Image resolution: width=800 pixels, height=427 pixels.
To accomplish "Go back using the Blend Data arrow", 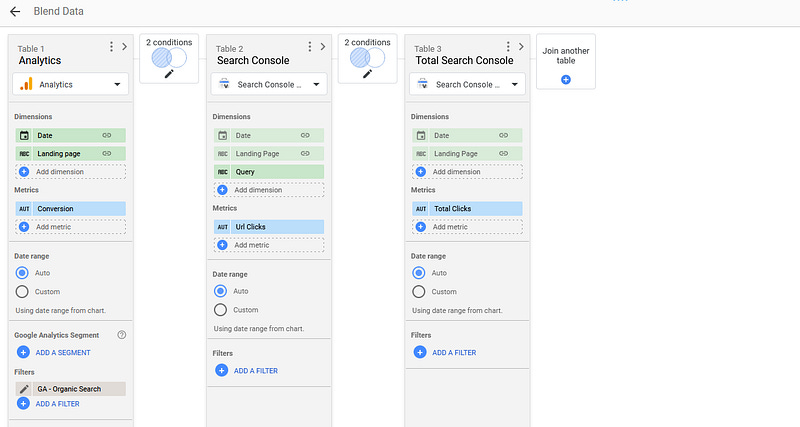I will (x=15, y=11).
